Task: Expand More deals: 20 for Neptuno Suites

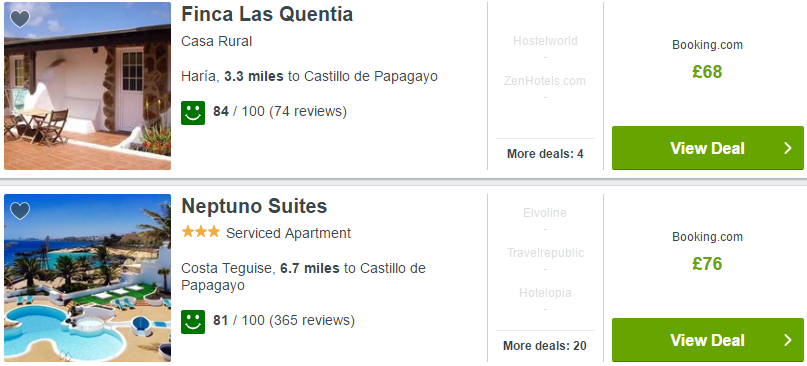Action: [x=545, y=346]
